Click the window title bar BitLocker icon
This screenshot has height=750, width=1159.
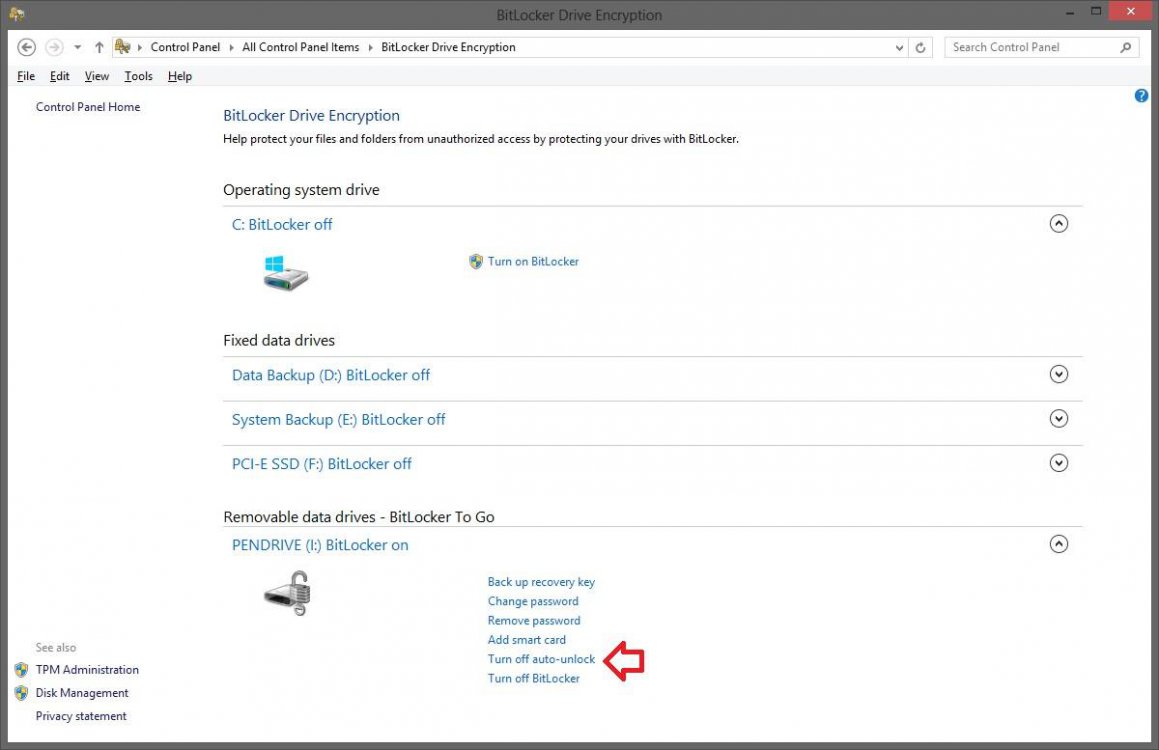click(x=17, y=14)
